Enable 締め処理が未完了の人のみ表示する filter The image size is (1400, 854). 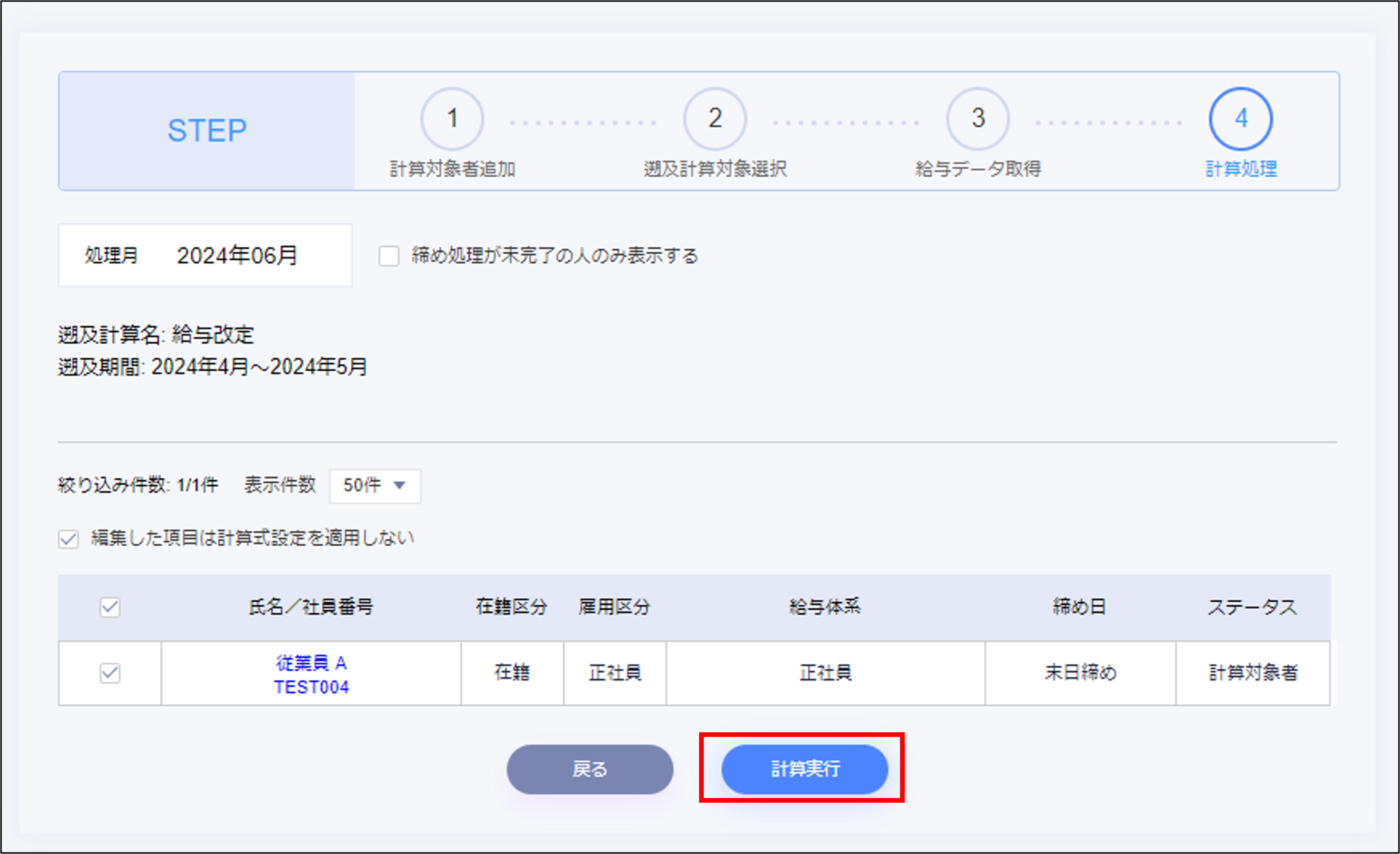click(389, 257)
